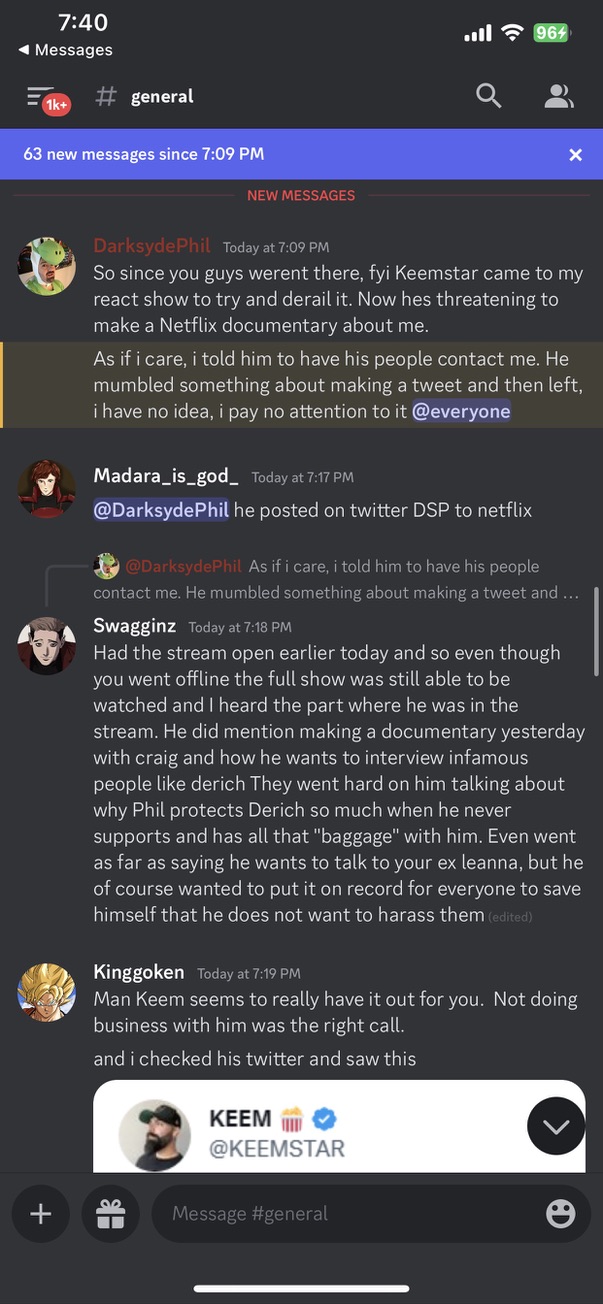This screenshot has width=603, height=1304.
Task: Tap the search magnifier icon
Action: [x=488, y=96]
